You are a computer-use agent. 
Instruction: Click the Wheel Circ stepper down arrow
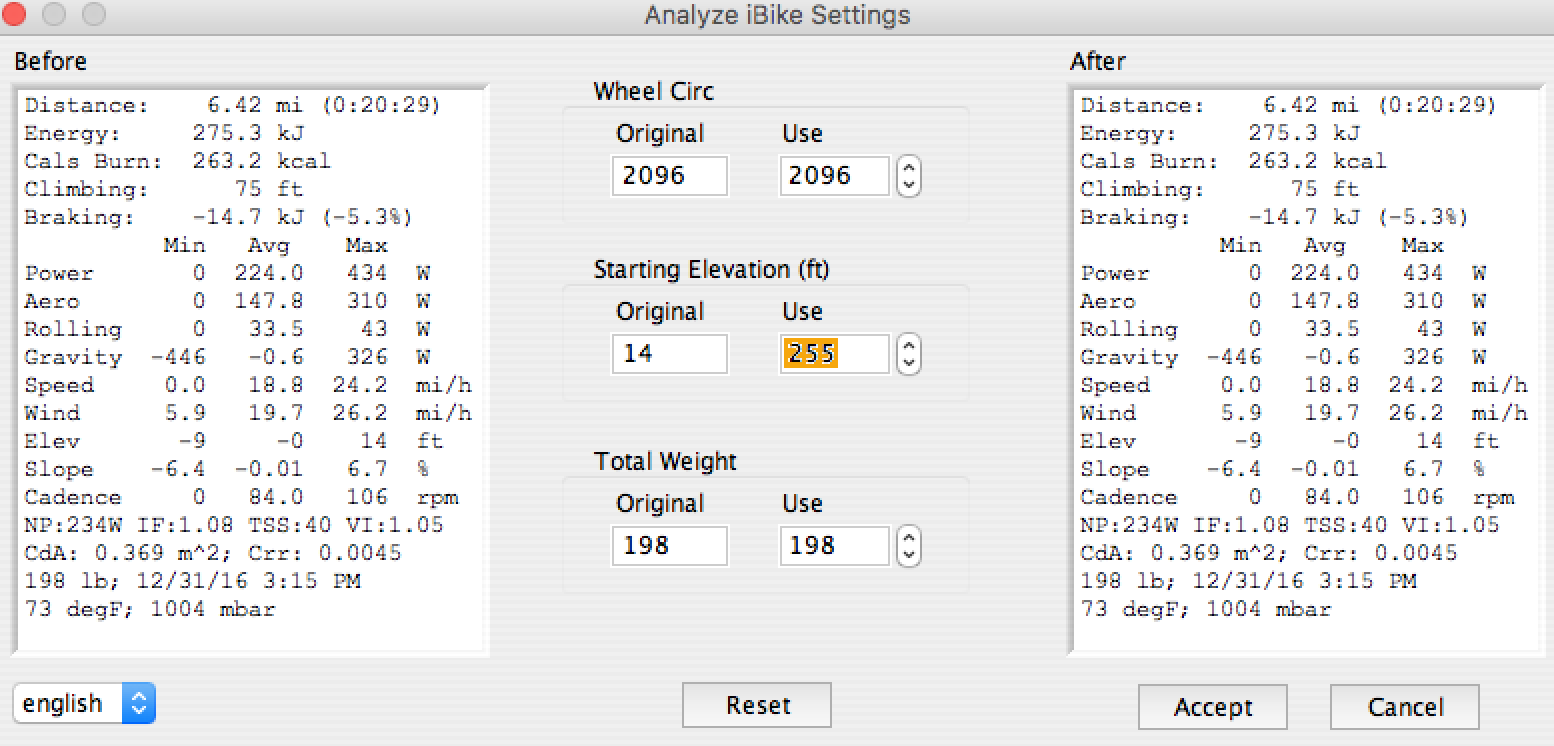908,185
